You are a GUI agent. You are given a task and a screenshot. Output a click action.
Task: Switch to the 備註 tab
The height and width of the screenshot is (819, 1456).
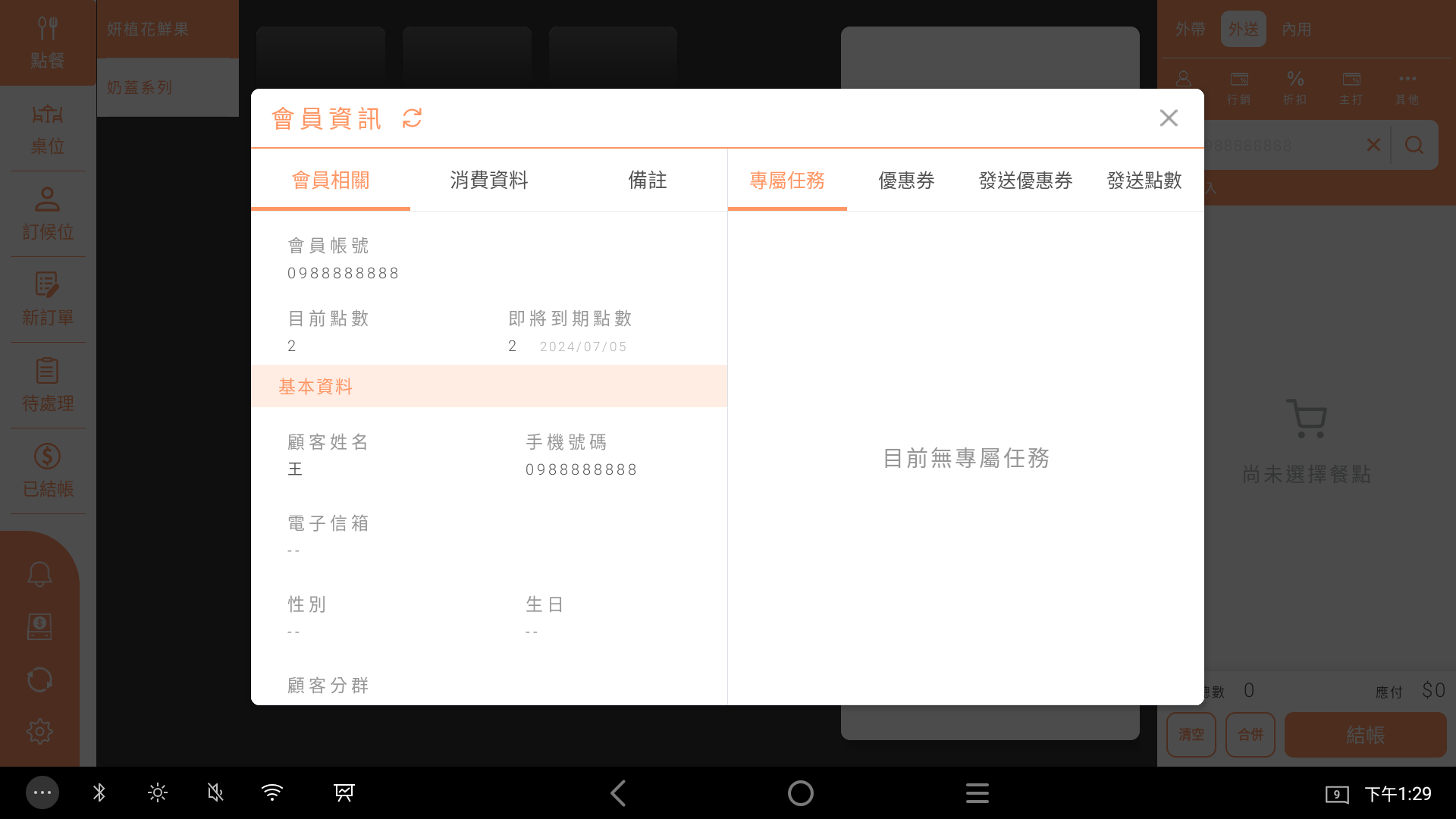click(x=647, y=180)
